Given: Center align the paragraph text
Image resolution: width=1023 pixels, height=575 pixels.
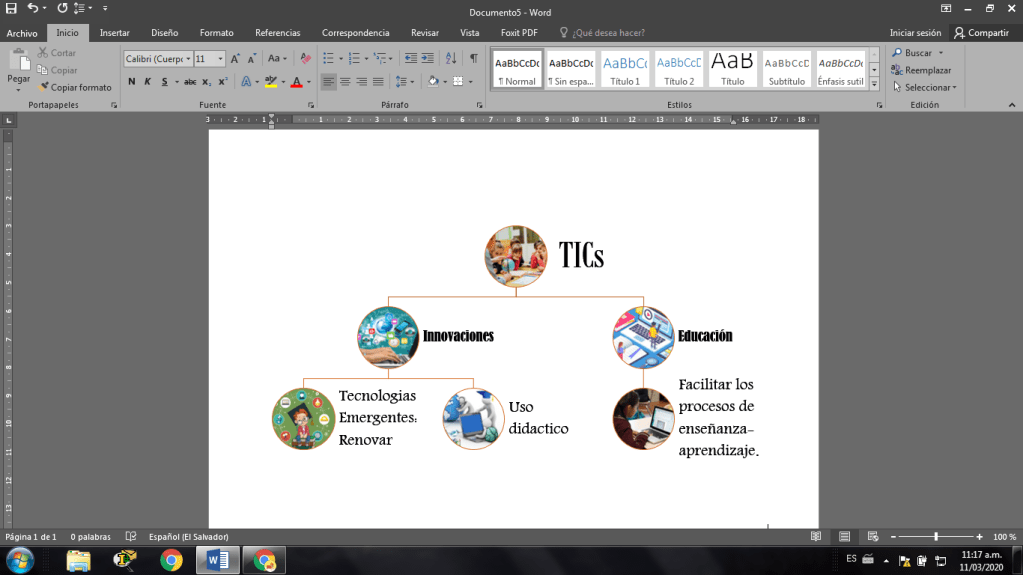Looking at the screenshot, I should (x=346, y=82).
